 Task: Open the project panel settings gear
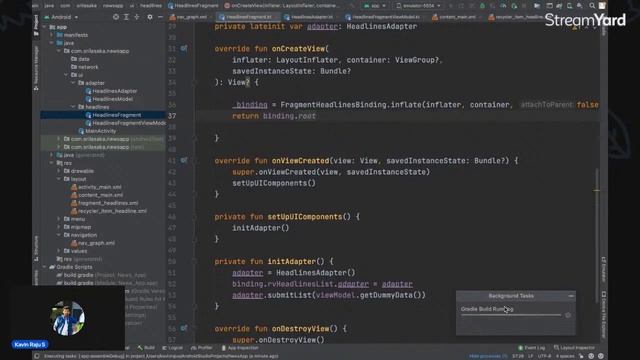[150, 17]
